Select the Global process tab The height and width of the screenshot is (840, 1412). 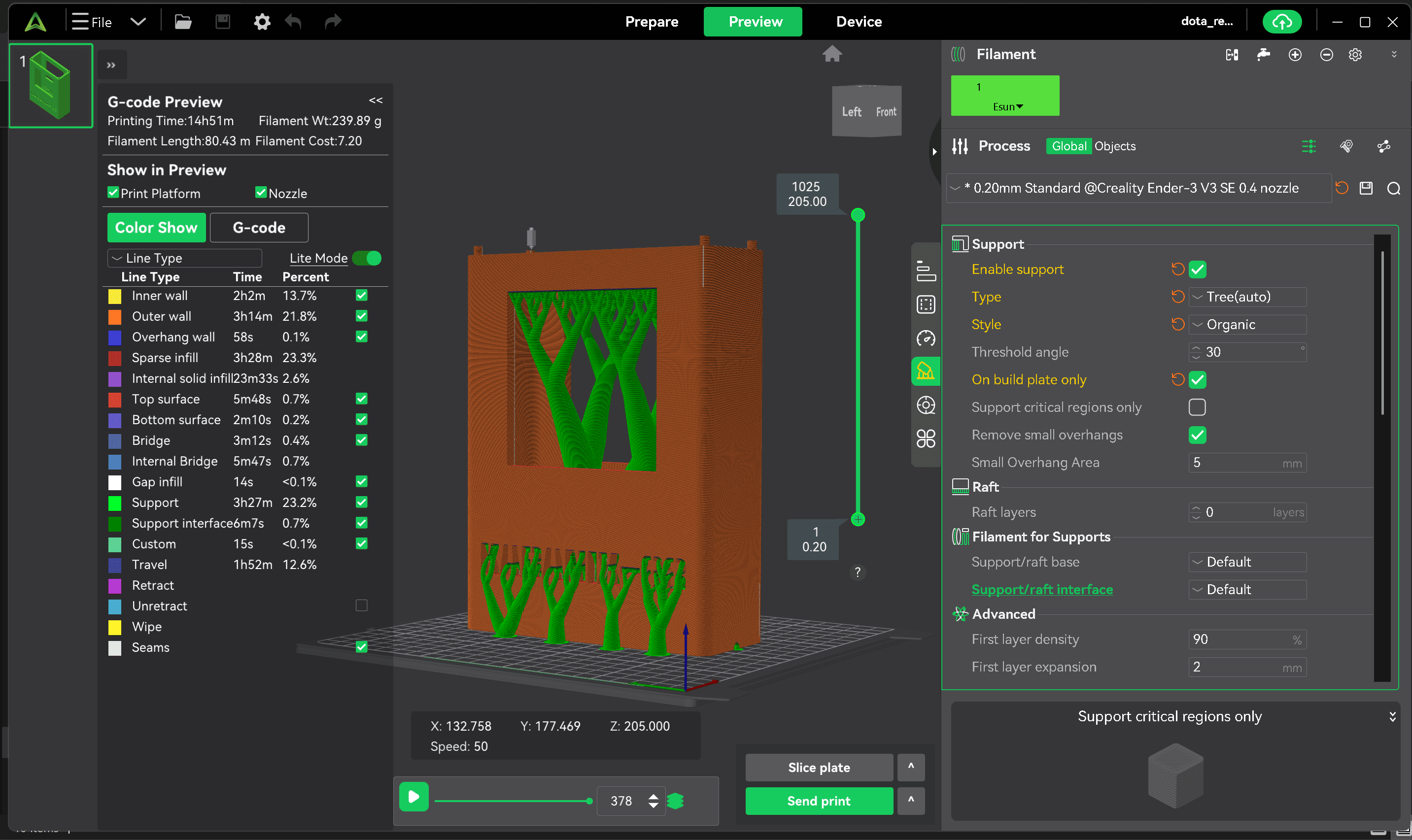point(1068,147)
